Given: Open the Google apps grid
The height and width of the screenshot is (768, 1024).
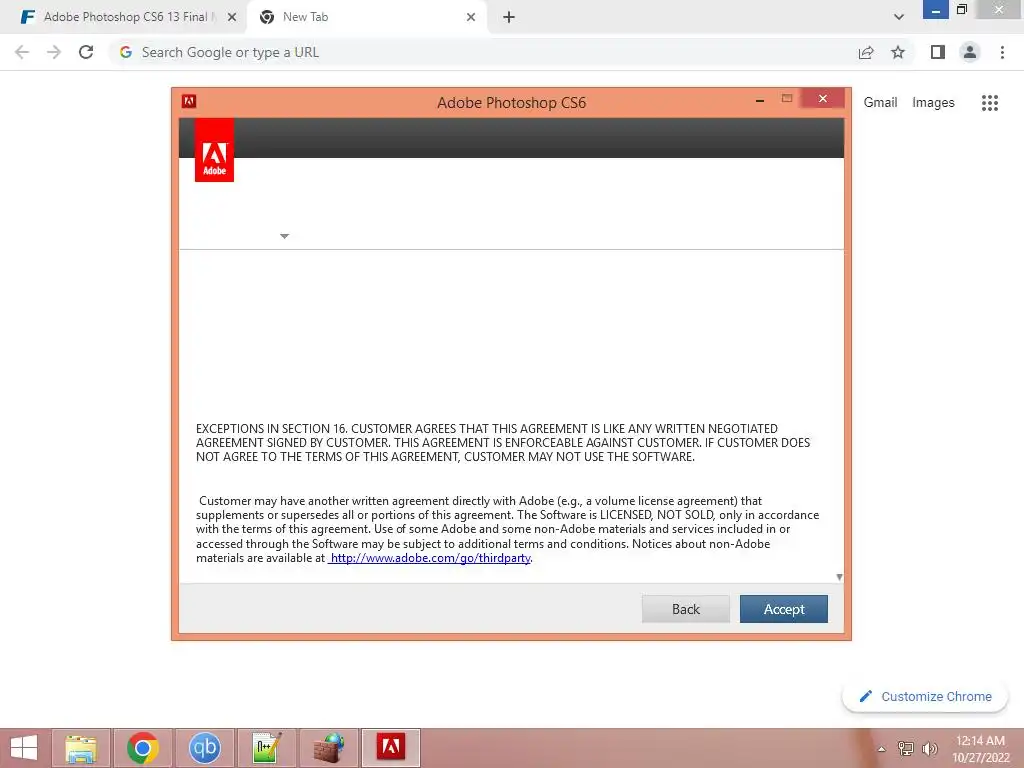Looking at the screenshot, I should coord(989,103).
